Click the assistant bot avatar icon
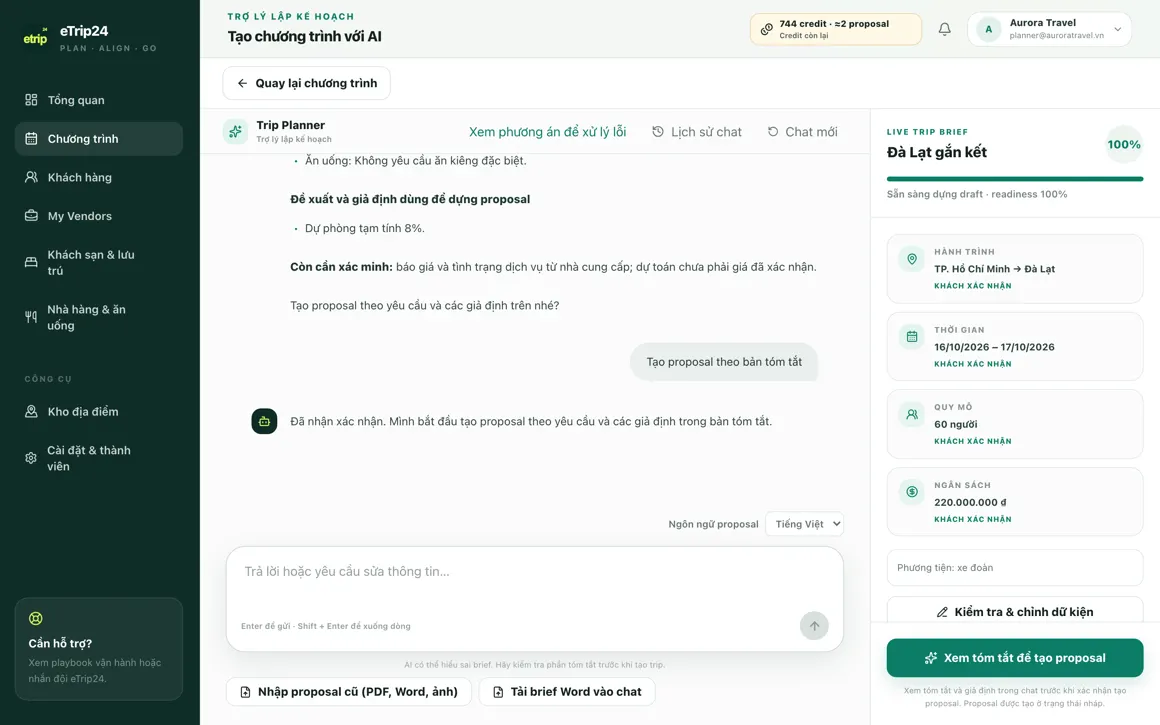This screenshot has height=725, width=1160. (x=264, y=421)
